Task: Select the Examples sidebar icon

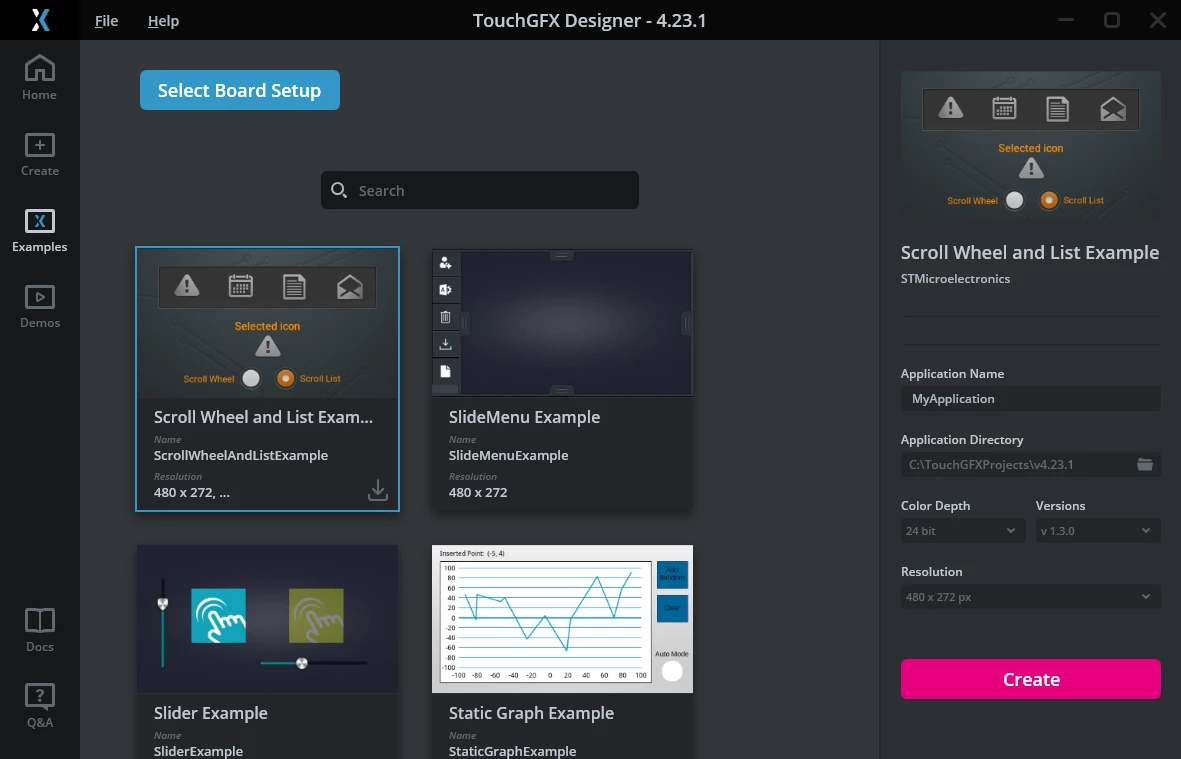Action: [39, 221]
